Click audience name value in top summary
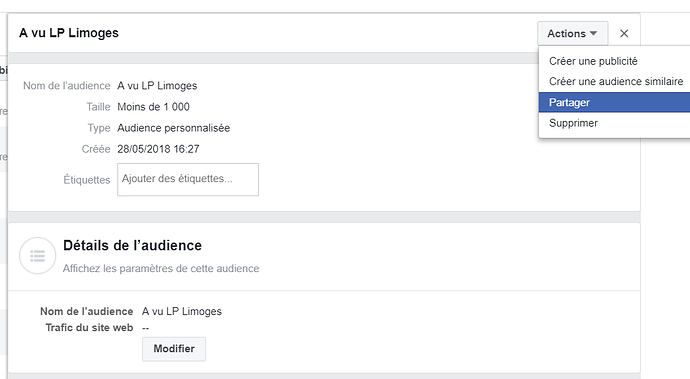The height and width of the screenshot is (379, 690). 157,86
